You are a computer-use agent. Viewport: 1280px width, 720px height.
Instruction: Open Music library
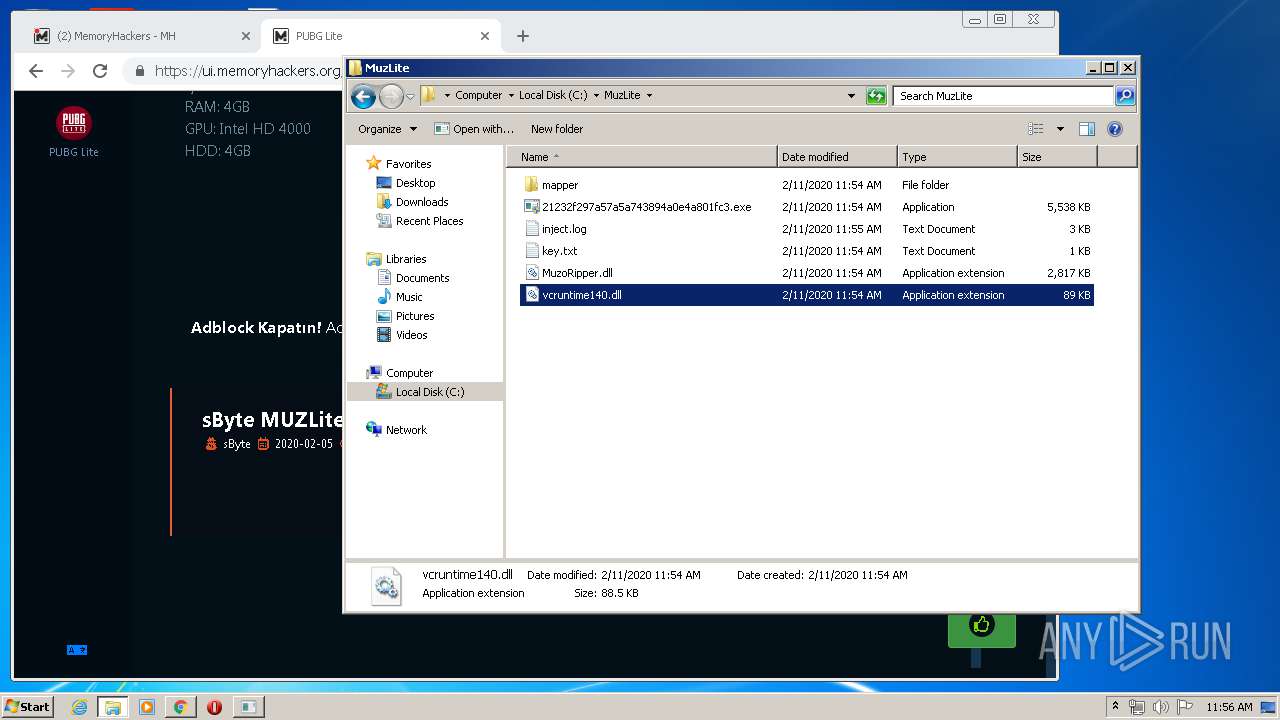tap(409, 297)
